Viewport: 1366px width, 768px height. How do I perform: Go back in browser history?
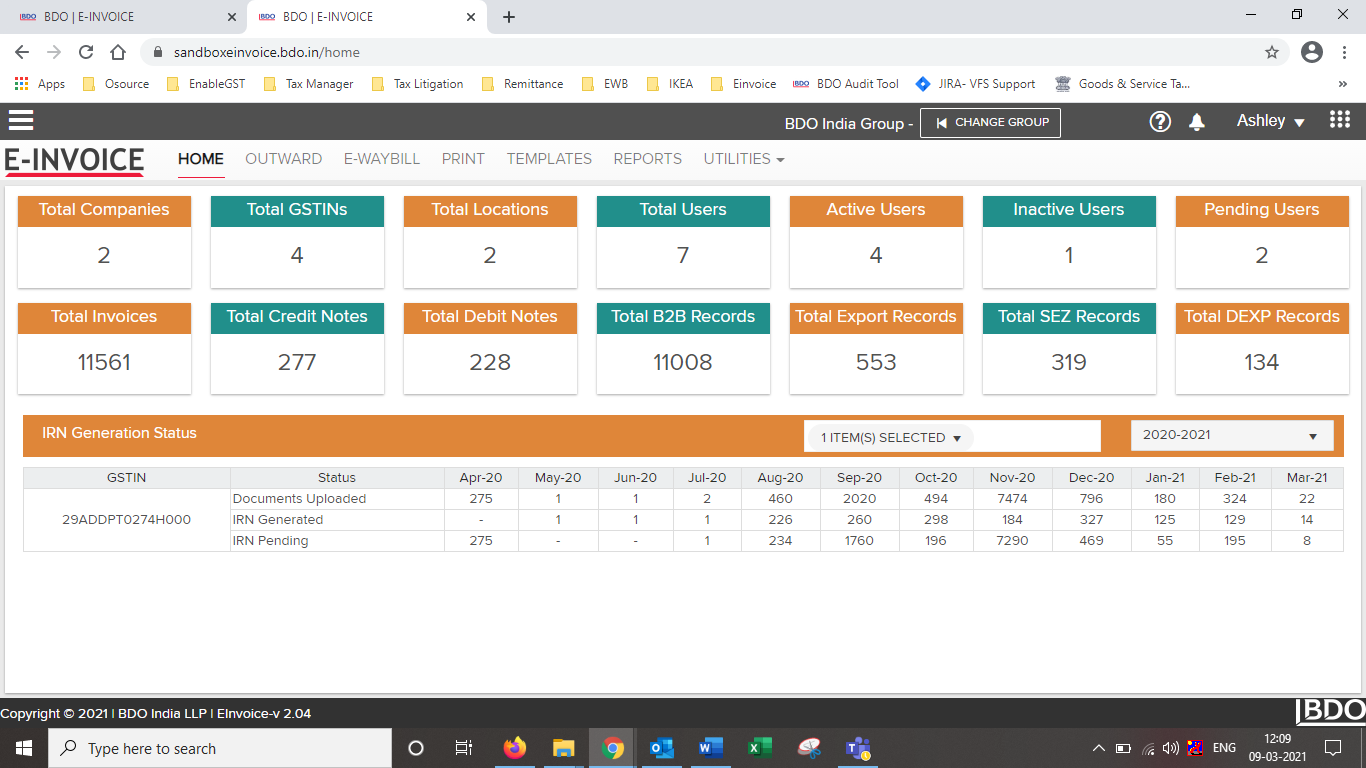[x=22, y=52]
